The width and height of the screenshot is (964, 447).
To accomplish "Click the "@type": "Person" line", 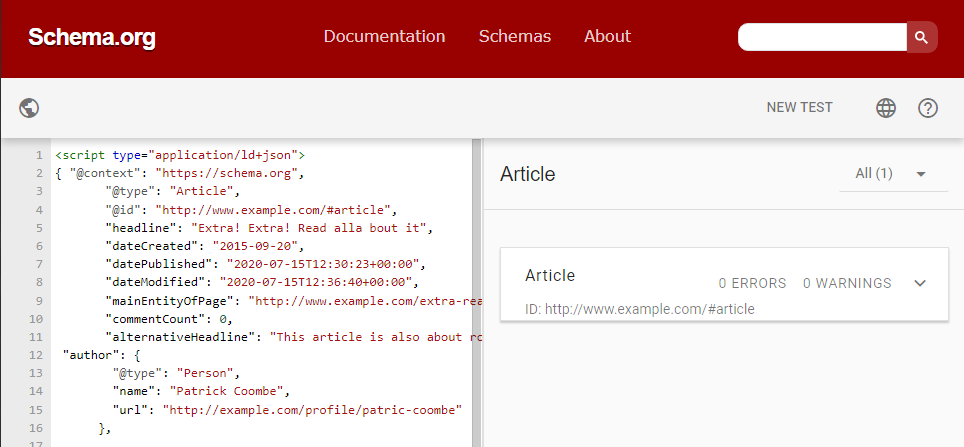I will (x=176, y=373).
